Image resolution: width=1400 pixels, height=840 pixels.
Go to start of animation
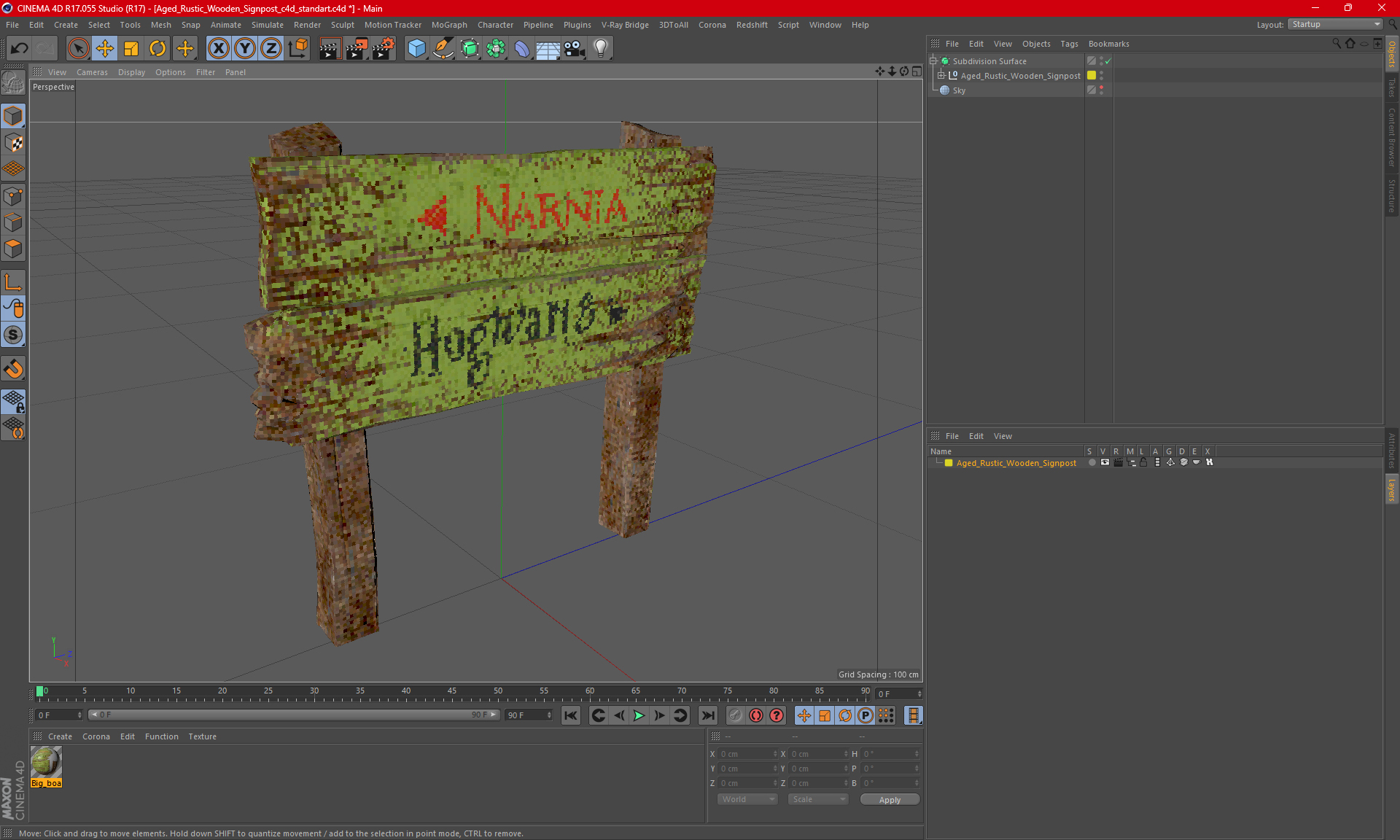(571, 715)
